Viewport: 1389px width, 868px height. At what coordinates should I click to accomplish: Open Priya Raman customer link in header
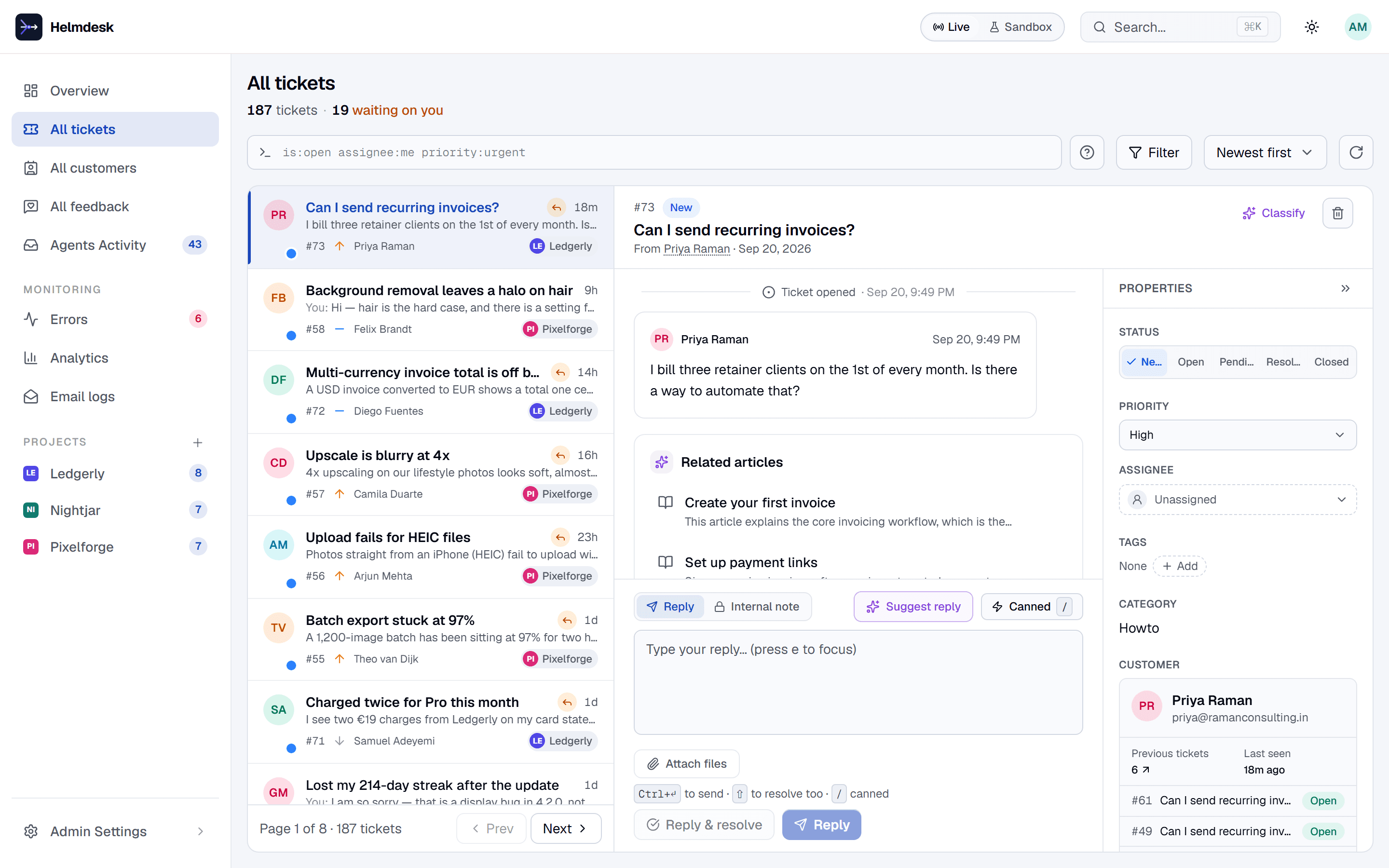point(696,248)
